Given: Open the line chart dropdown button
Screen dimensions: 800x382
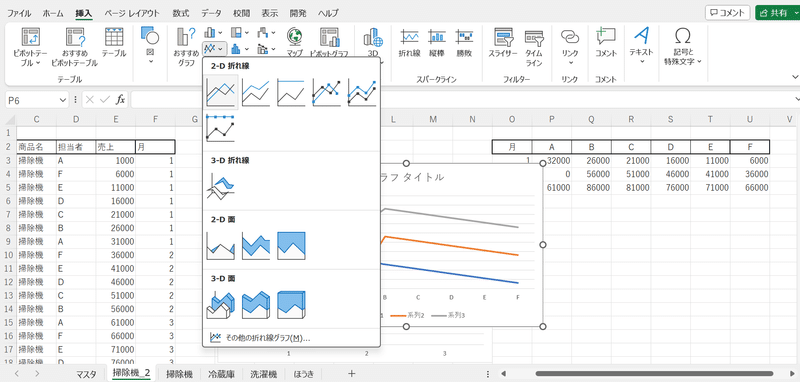Looking at the screenshot, I should tap(215, 48).
